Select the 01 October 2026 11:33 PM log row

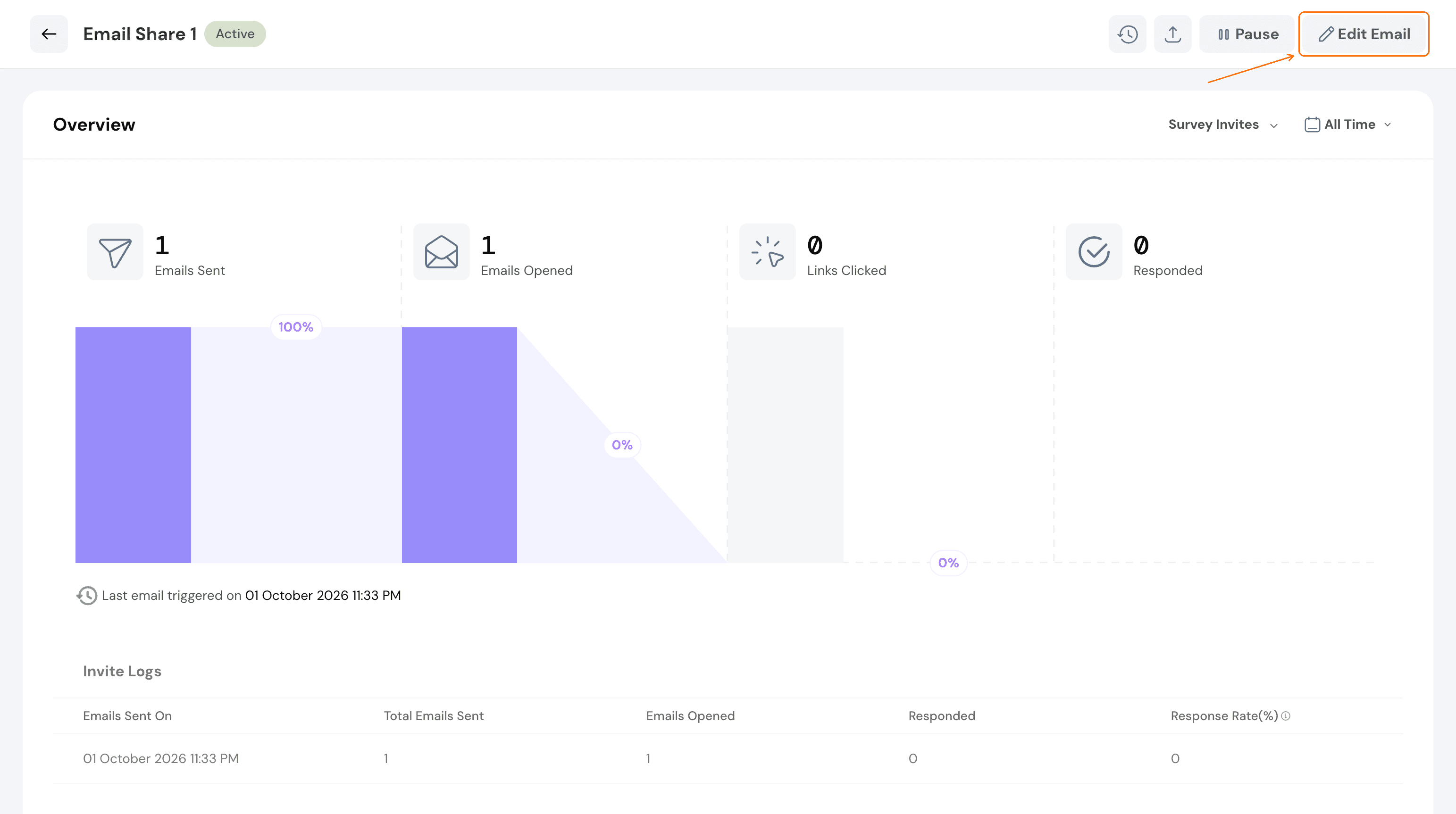(x=728, y=759)
